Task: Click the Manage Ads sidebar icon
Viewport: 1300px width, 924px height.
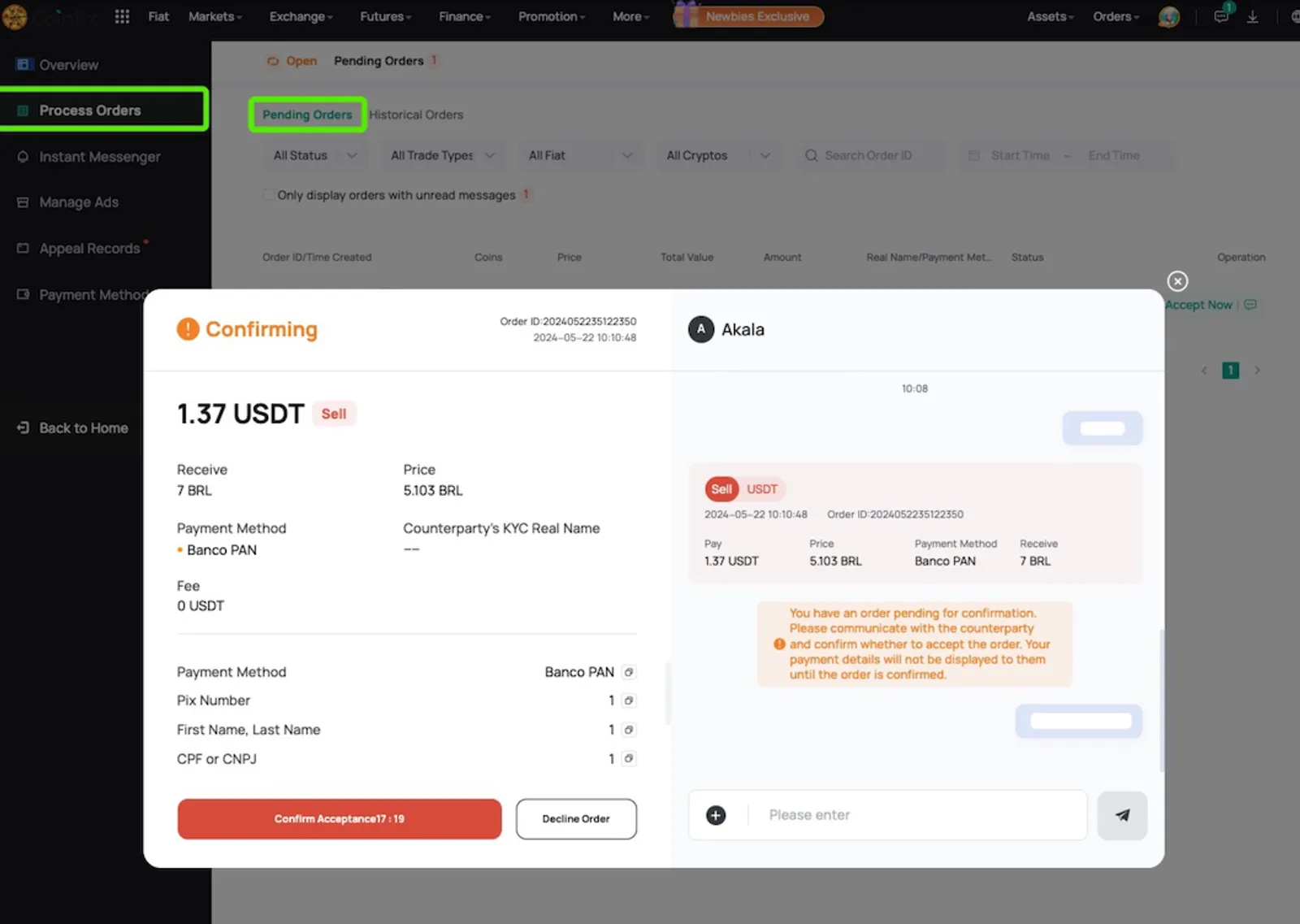Action: pos(23,202)
